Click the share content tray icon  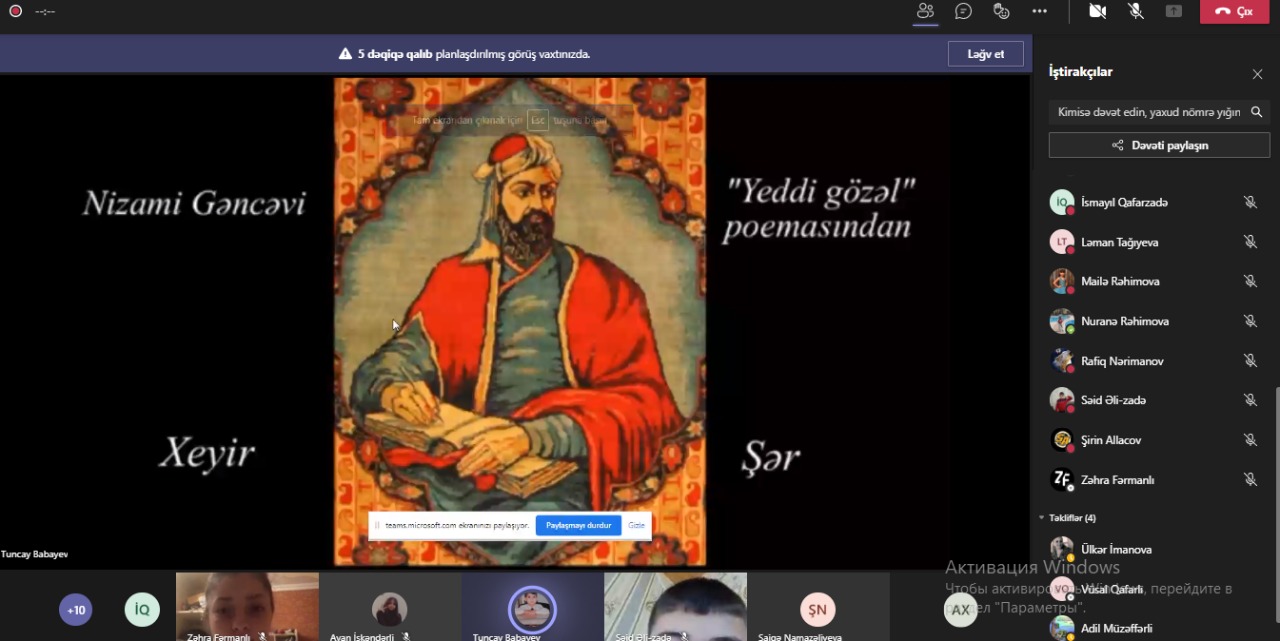1174,11
